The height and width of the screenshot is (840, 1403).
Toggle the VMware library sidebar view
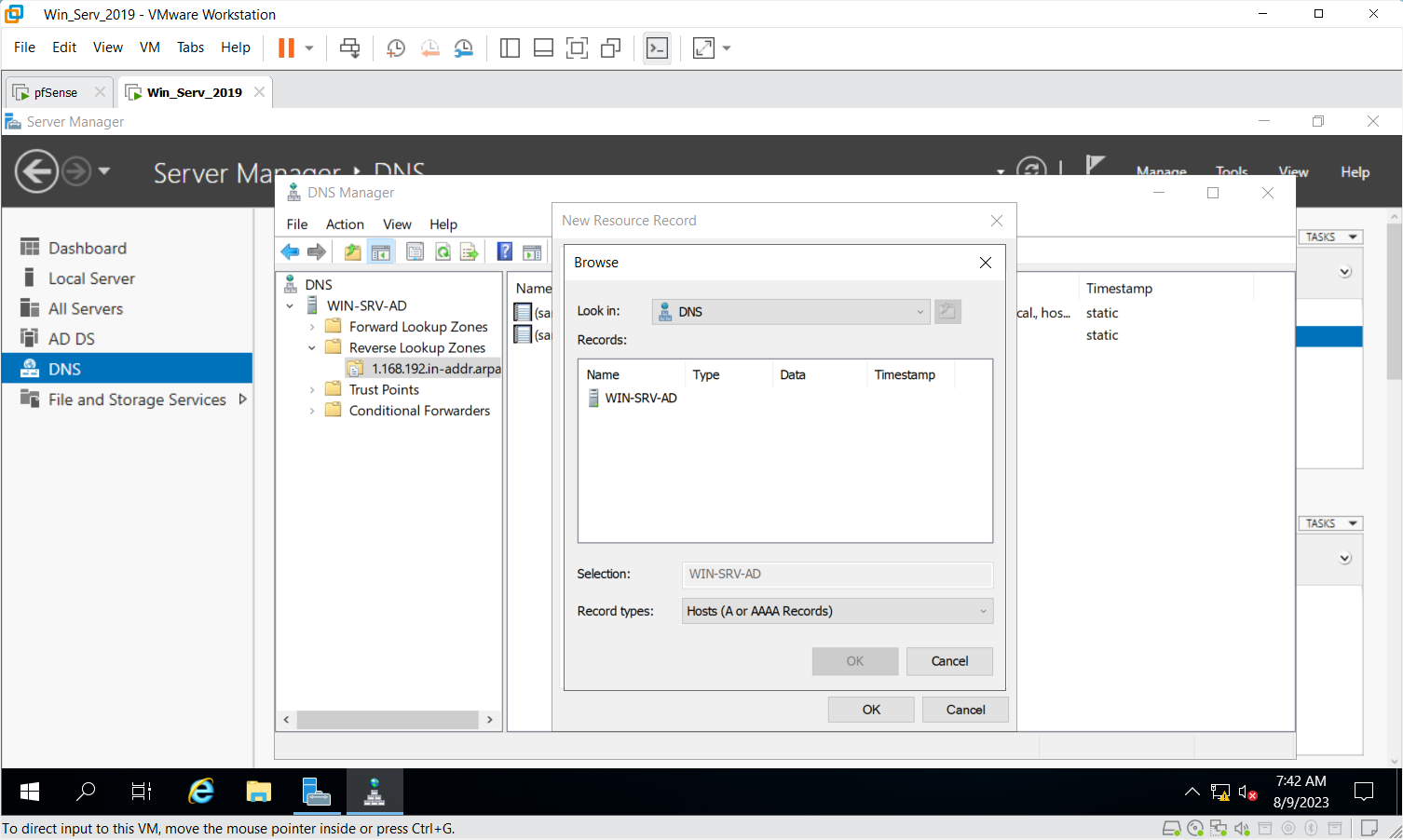pyautogui.click(x=510, y=47)
